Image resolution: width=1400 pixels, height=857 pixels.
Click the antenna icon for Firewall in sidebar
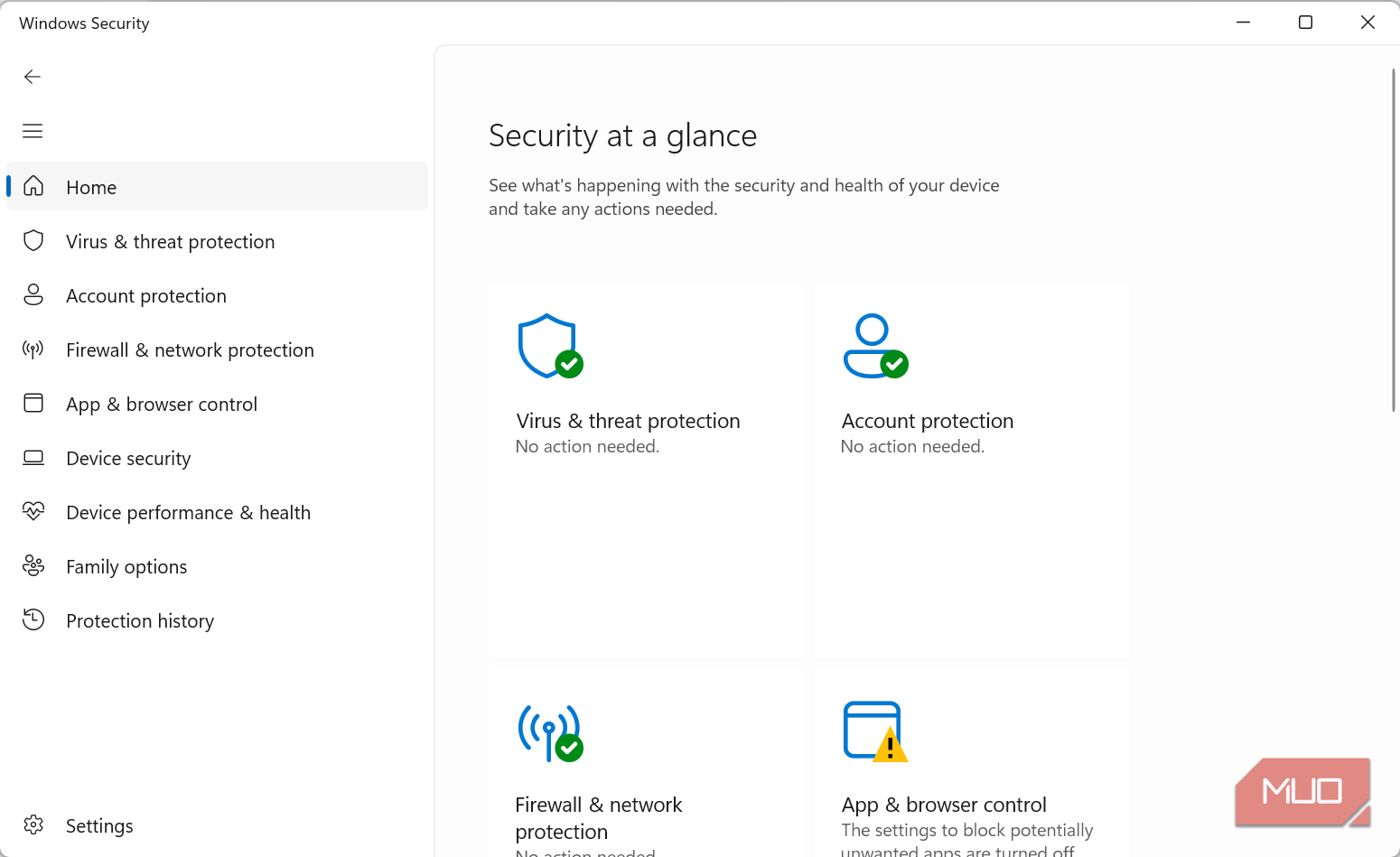coord(33,349)
